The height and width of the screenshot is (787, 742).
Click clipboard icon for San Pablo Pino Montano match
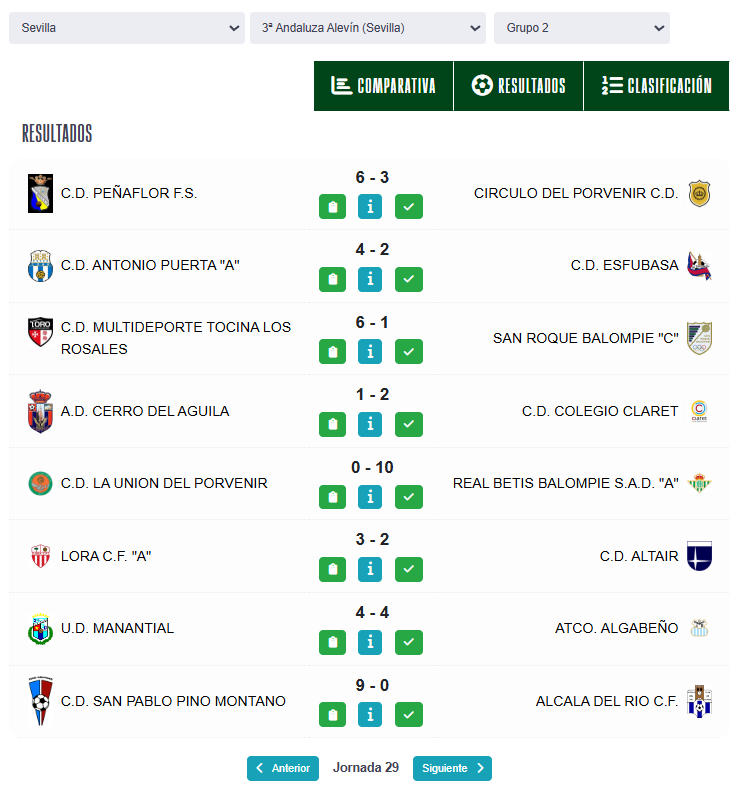[x=332, y=714]
